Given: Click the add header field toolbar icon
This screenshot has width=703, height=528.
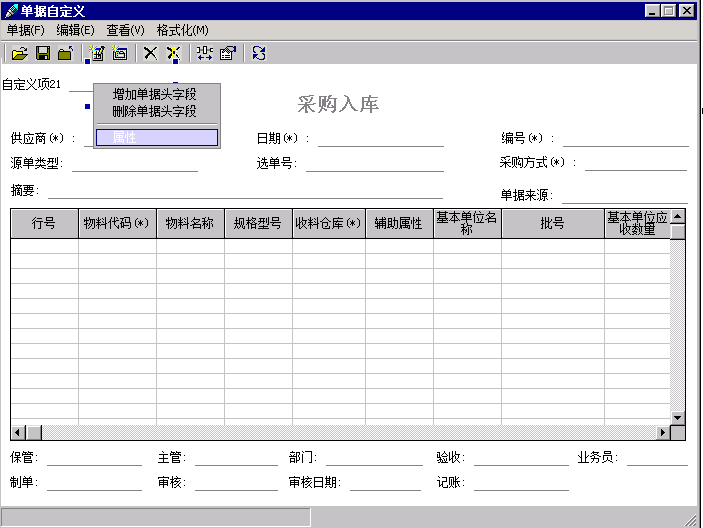Looking at the screenshot, I should (x=97, y=53).
